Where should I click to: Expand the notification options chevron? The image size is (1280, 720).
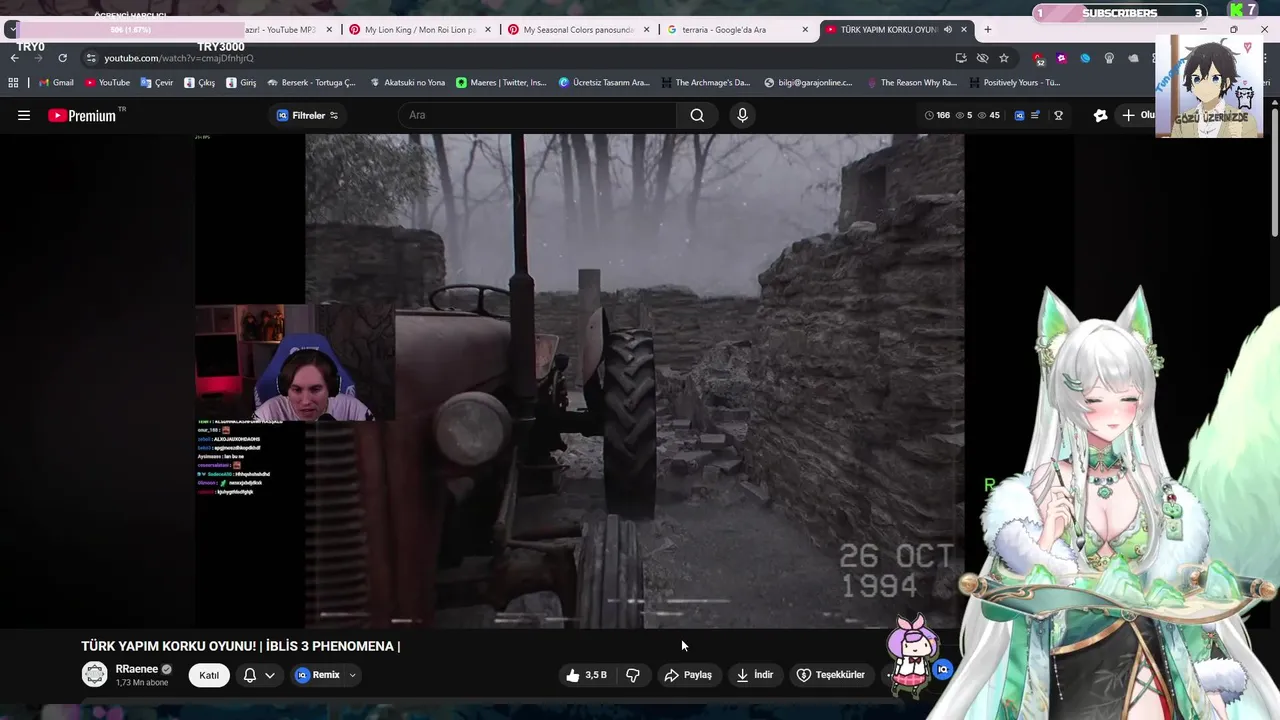point(270,675)
